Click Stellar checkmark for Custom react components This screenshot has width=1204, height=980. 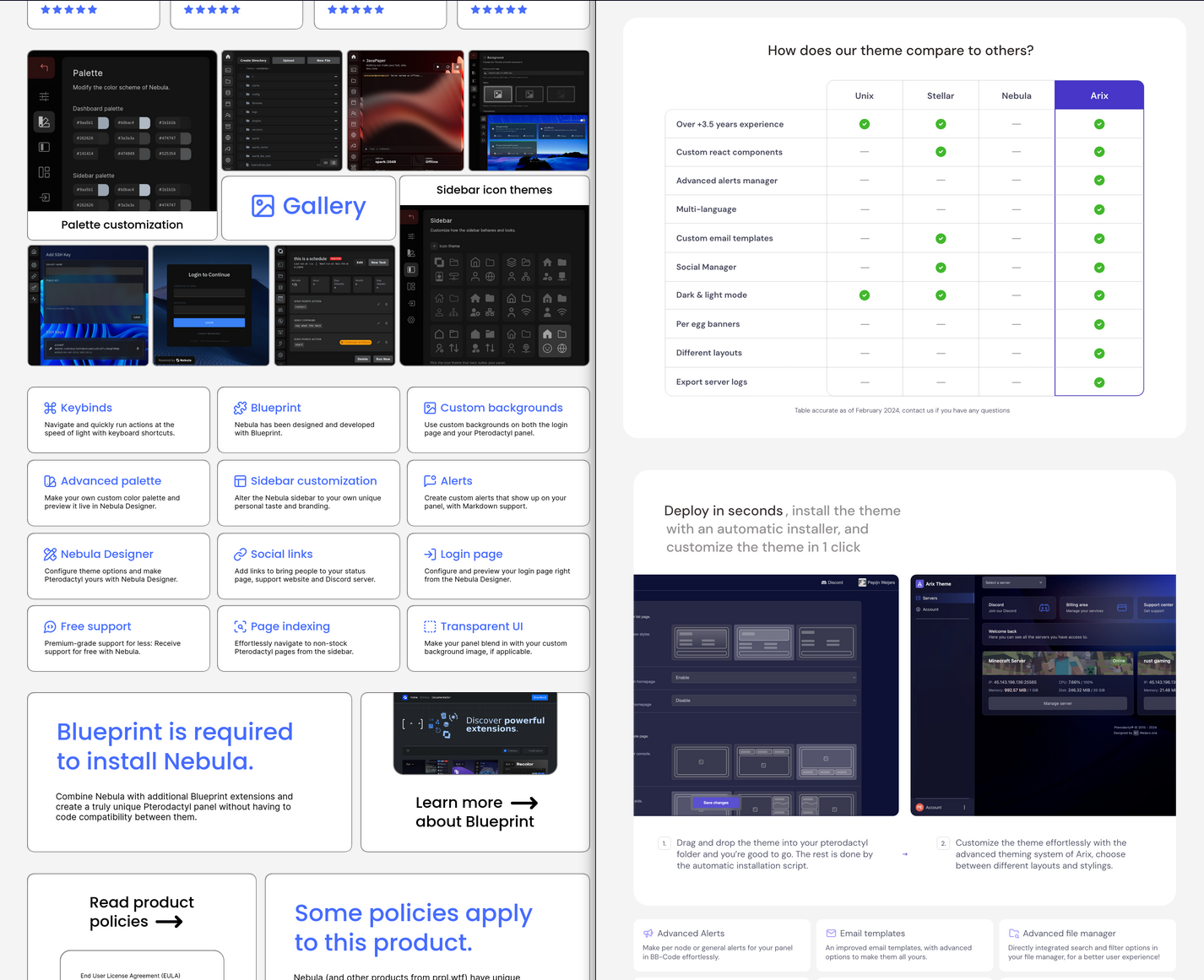point(941,152)
